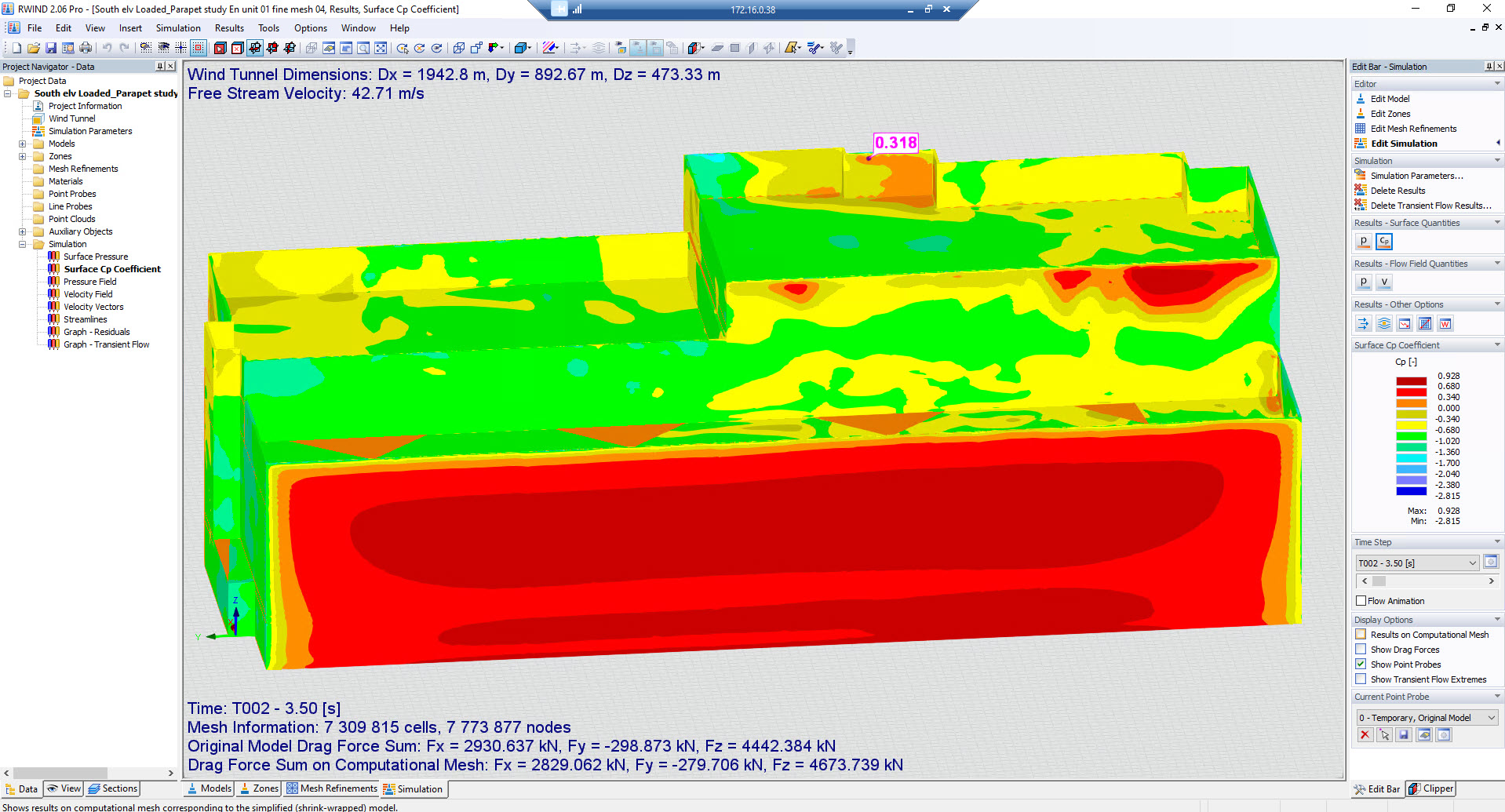
Task: Enable Show Drag Forces
Action: [x=1361, y=649]
